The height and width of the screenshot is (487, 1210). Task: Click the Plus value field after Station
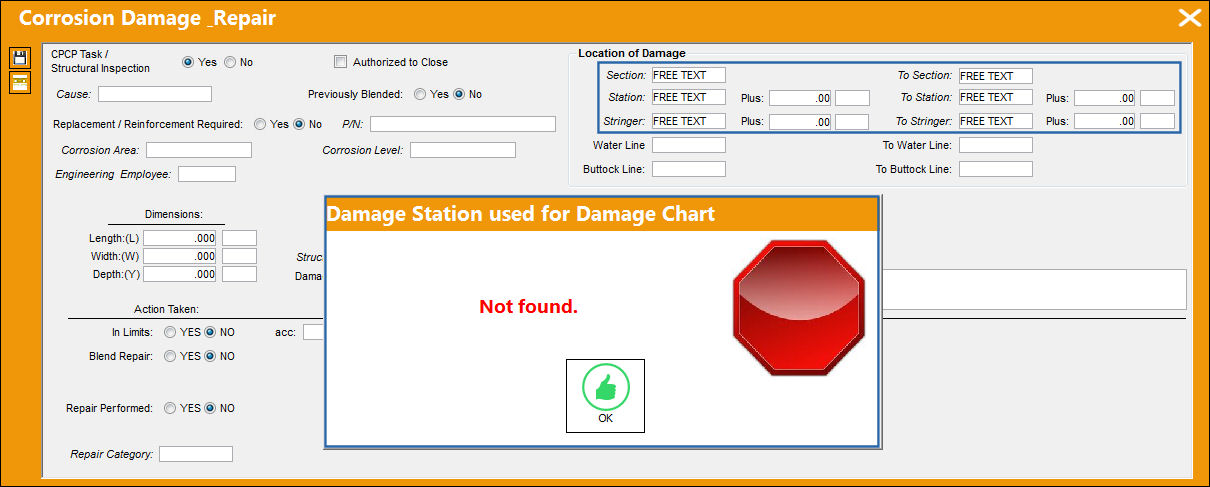800,98
